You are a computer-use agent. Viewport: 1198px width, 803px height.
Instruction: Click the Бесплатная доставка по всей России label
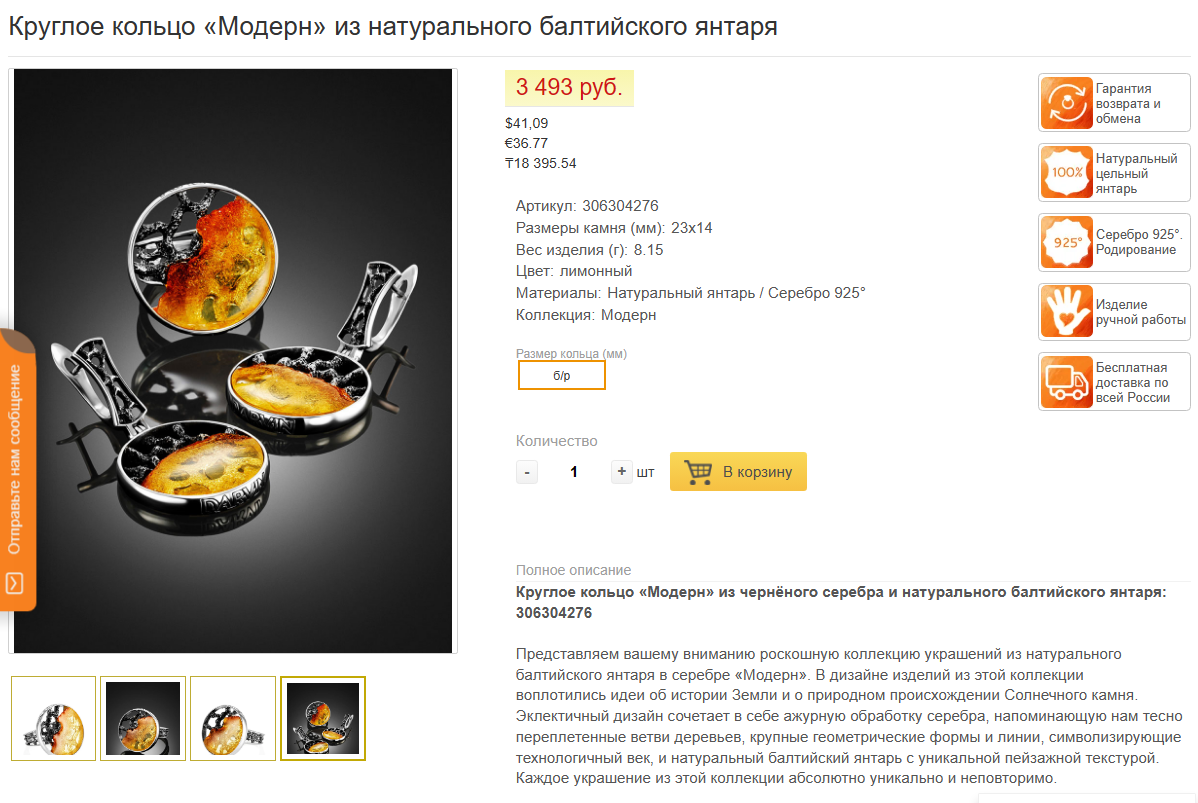pos(1133,382)
